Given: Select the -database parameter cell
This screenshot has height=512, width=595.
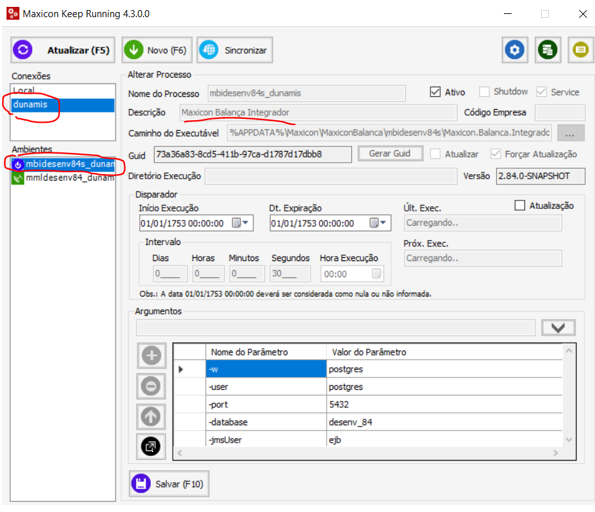Looking at the screenshot, I should point(266,422).
